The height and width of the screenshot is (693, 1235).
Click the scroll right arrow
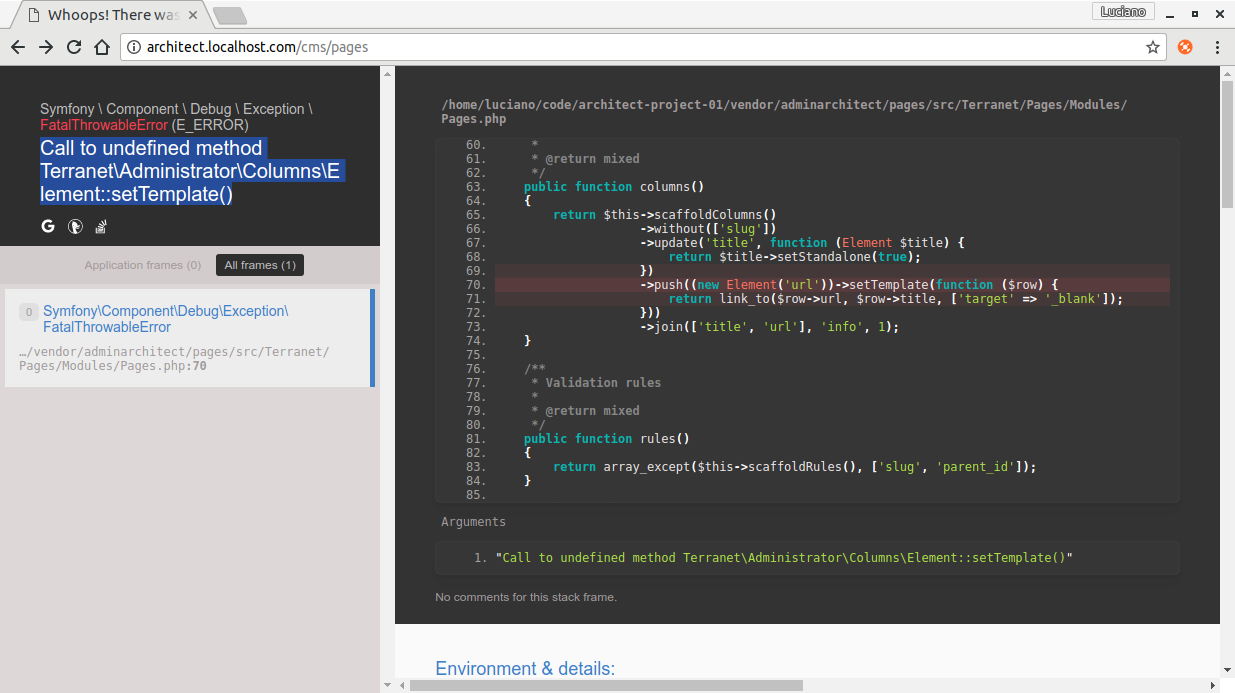point(1213,685)
